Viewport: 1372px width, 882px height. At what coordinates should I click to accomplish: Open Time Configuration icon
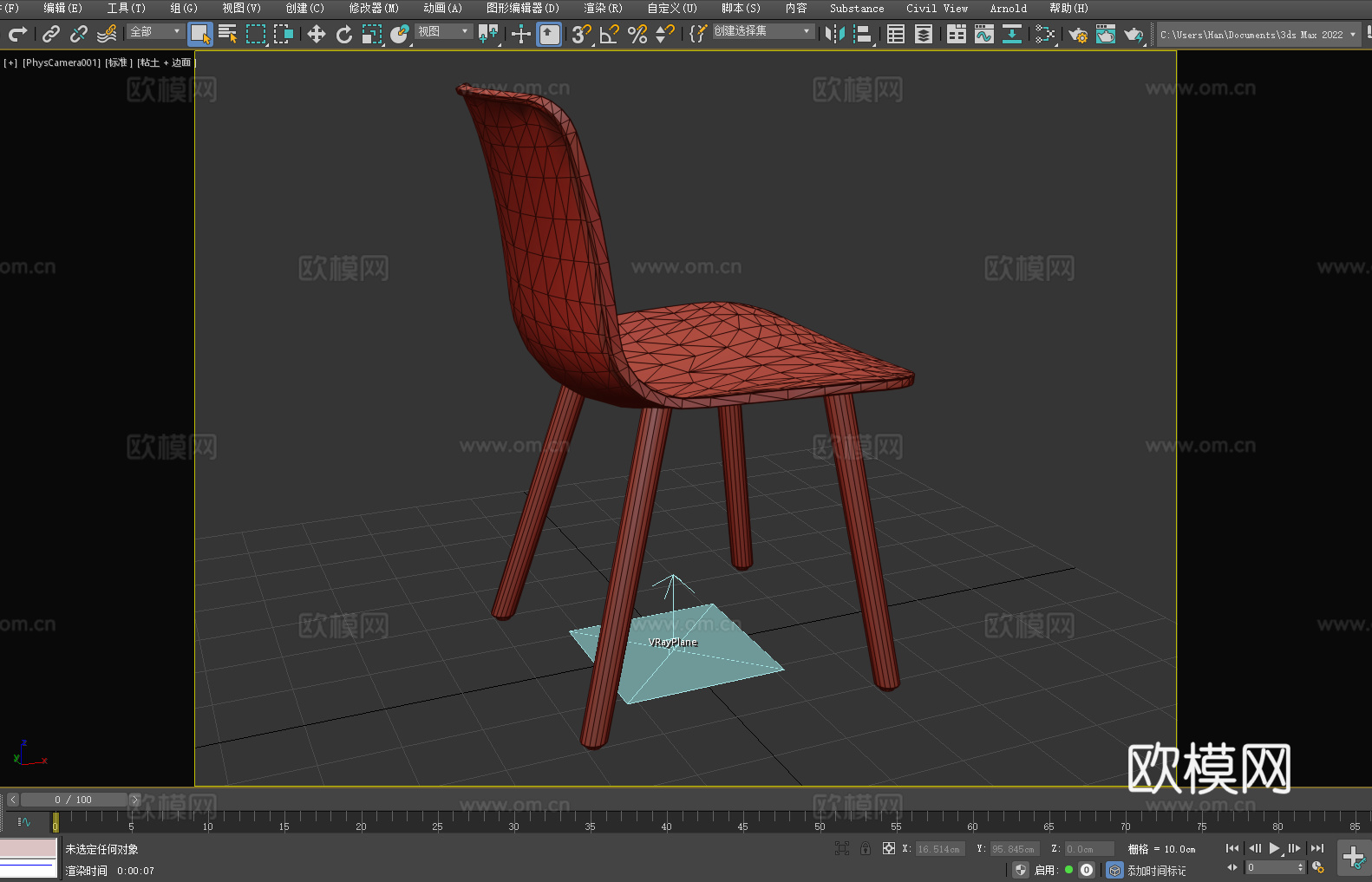[x=1318, y=867]
